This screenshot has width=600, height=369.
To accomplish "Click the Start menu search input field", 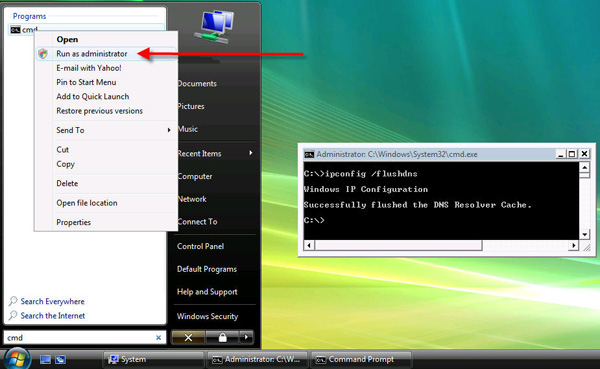I will click(x=85, y=338).
